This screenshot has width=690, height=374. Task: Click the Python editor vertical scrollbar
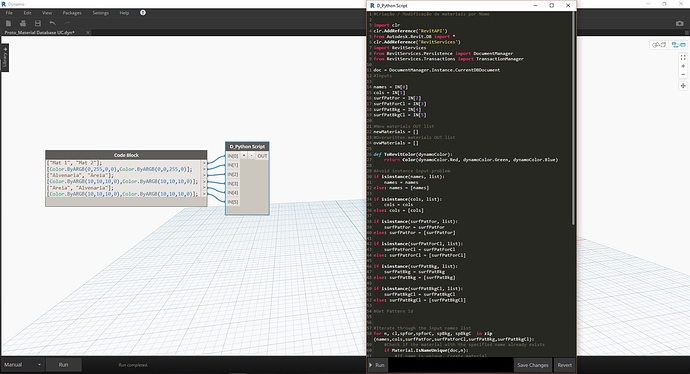click(573, 118)
